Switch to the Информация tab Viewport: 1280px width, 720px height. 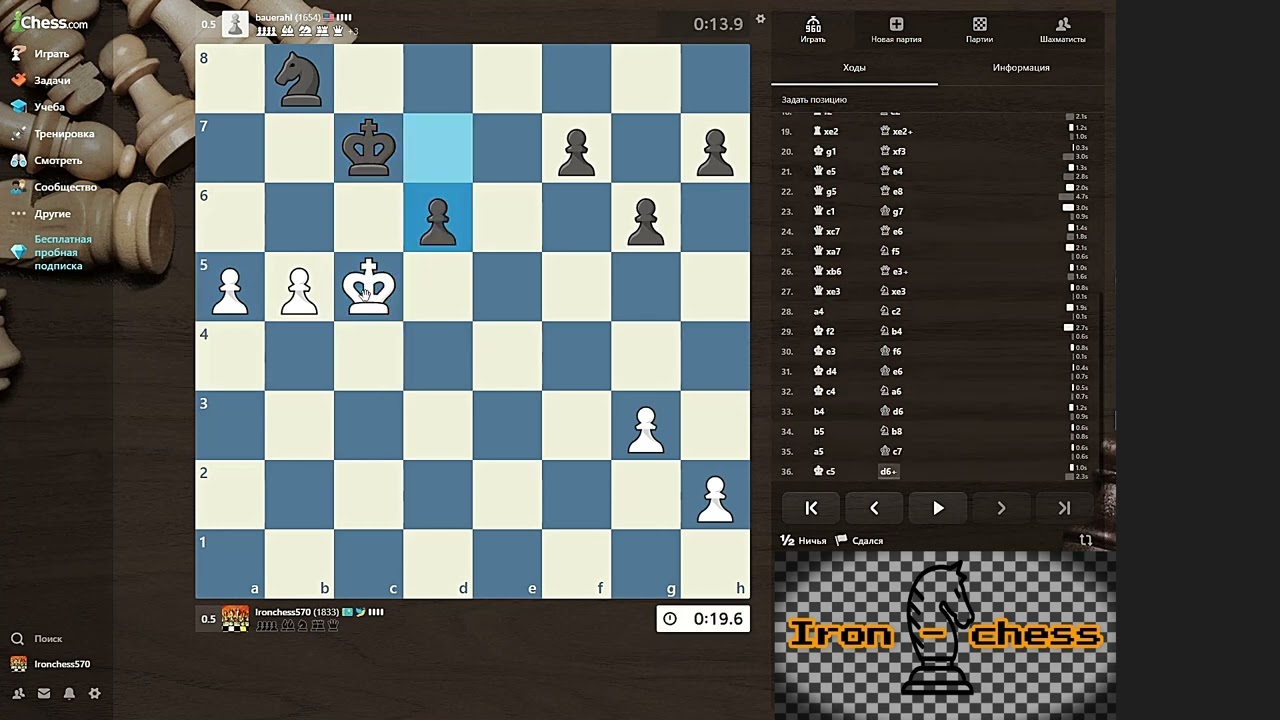(x=1021, y=68)
